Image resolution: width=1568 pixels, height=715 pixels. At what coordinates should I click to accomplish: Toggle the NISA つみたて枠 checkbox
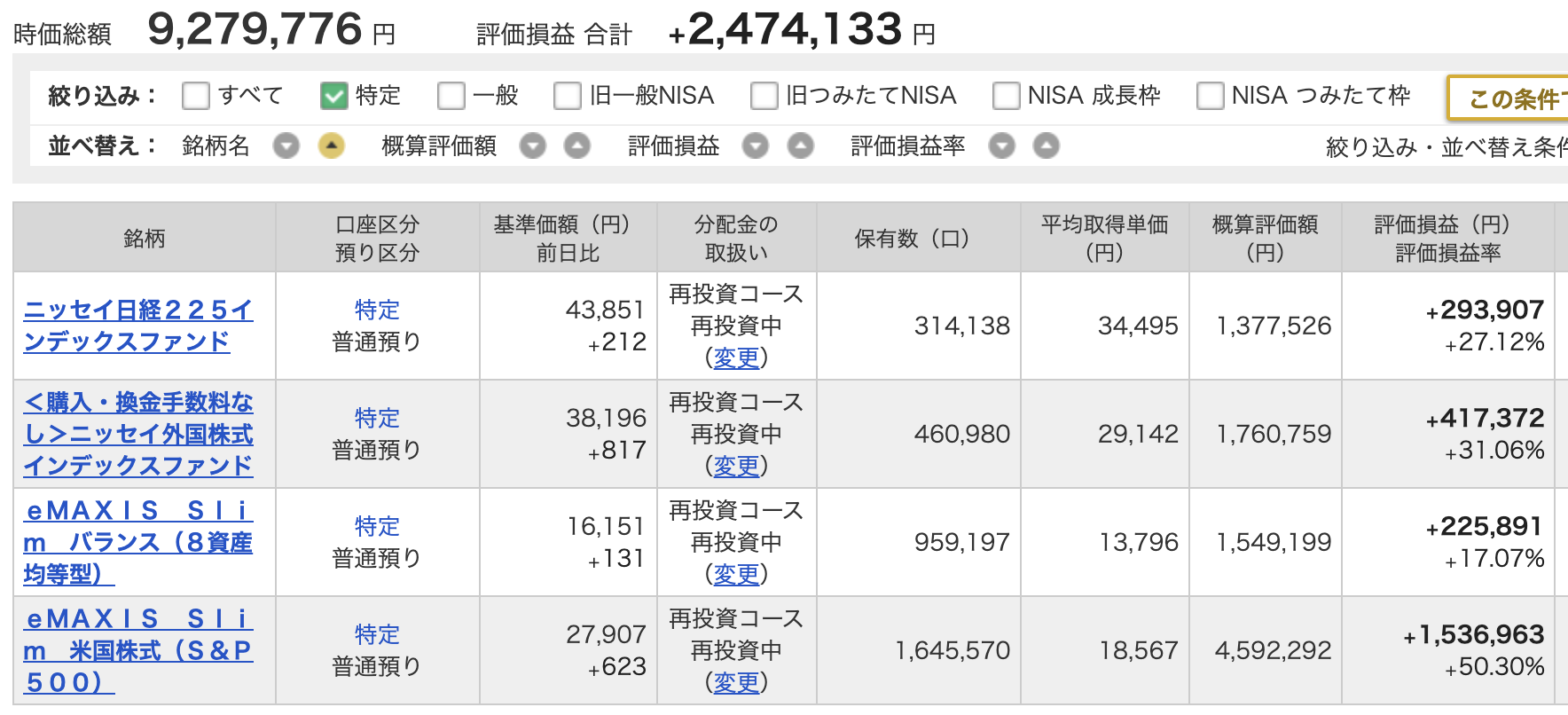[x=1210, y=95]
